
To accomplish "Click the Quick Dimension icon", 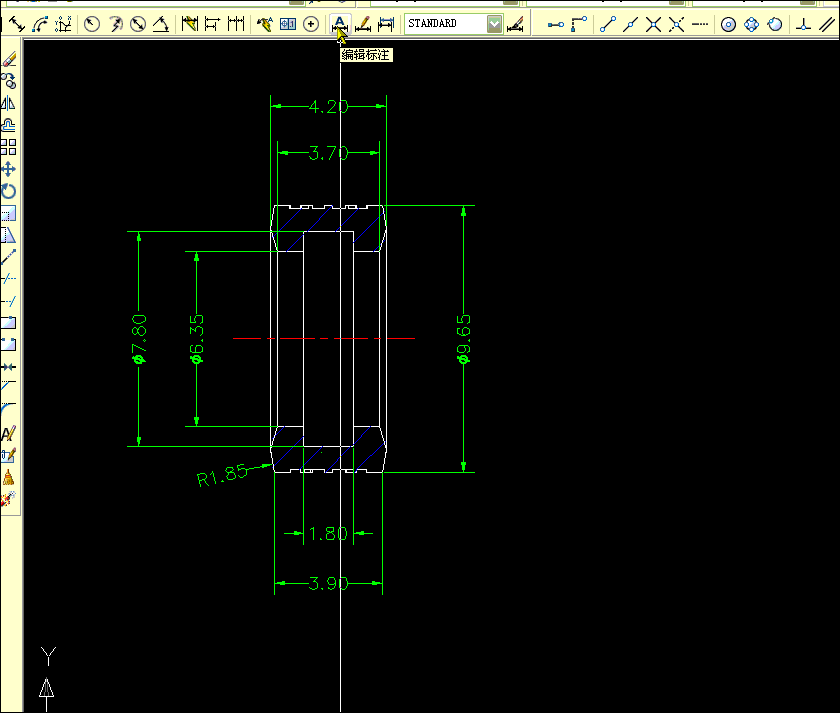I will pos(190,24).
